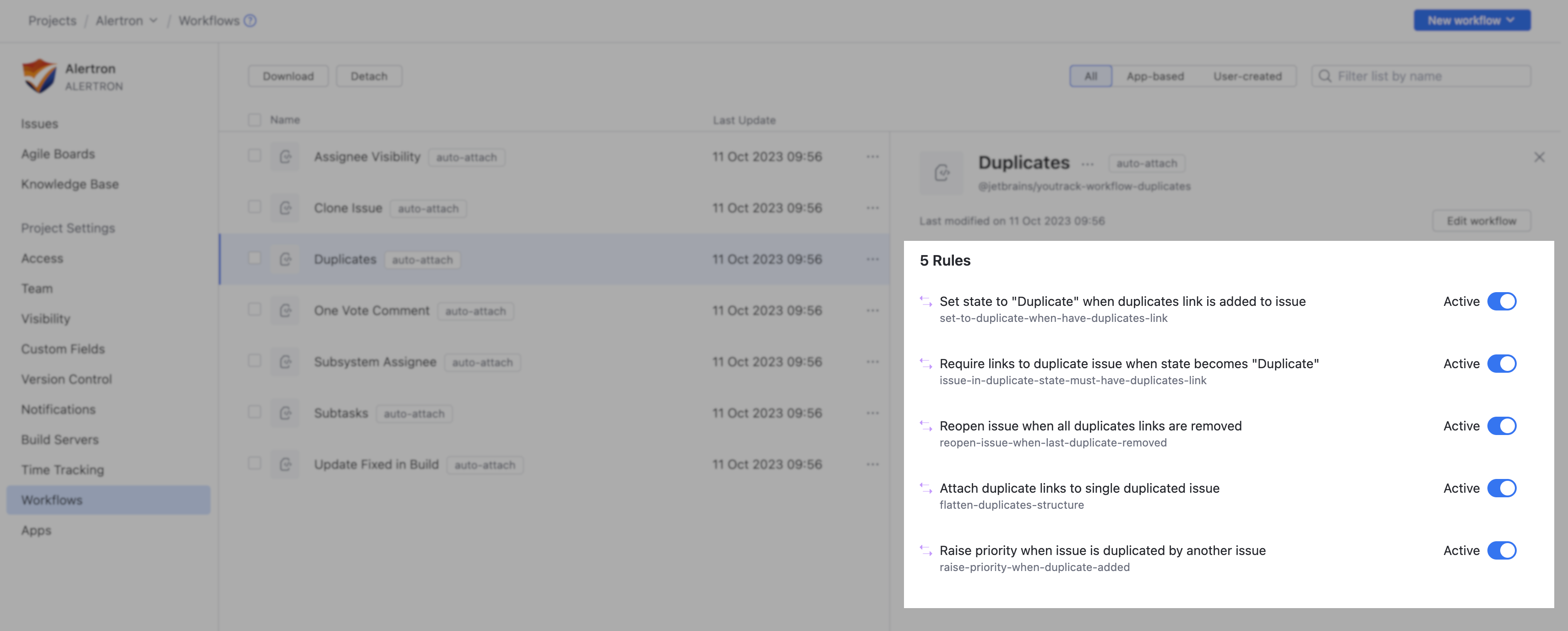Open the New workflow dropdown

pos(1471,20)
